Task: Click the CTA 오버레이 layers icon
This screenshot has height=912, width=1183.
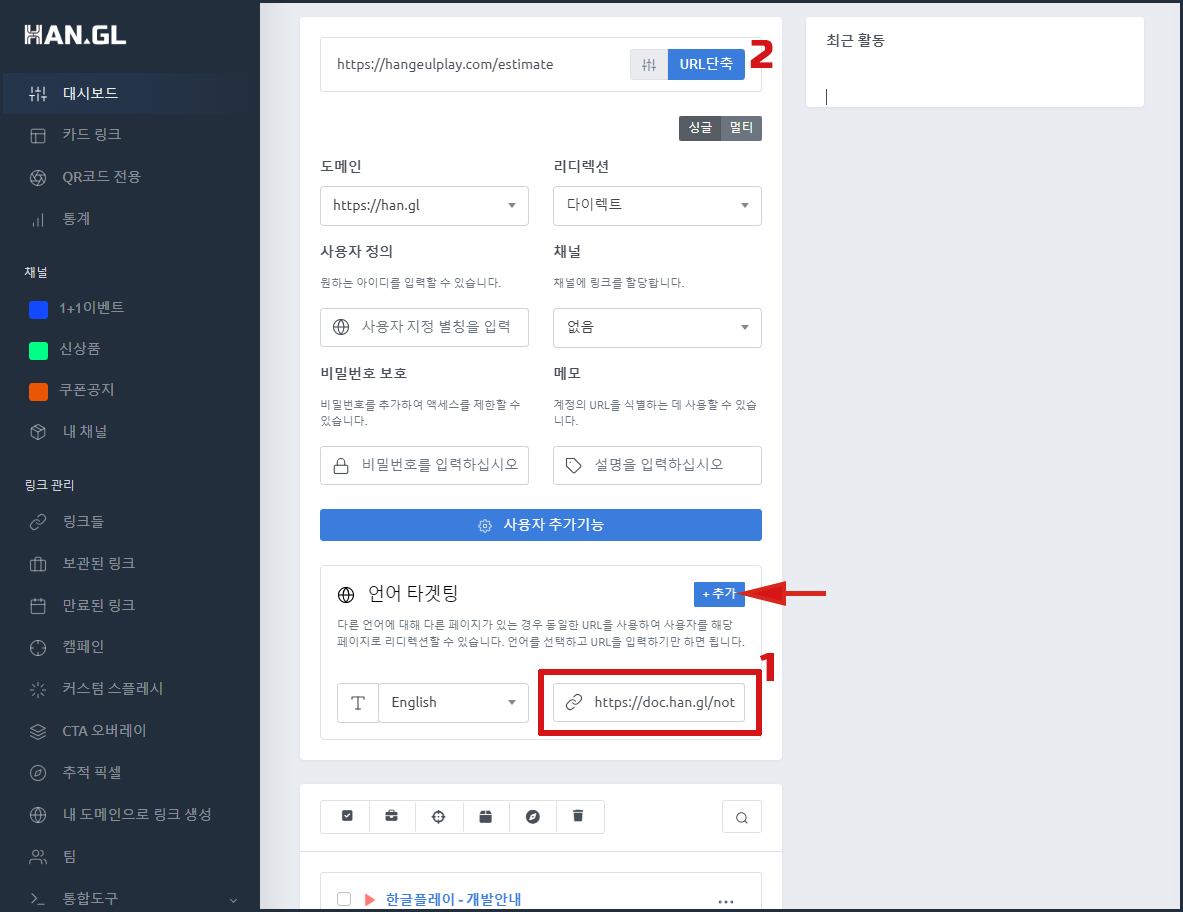Action: 38,732
